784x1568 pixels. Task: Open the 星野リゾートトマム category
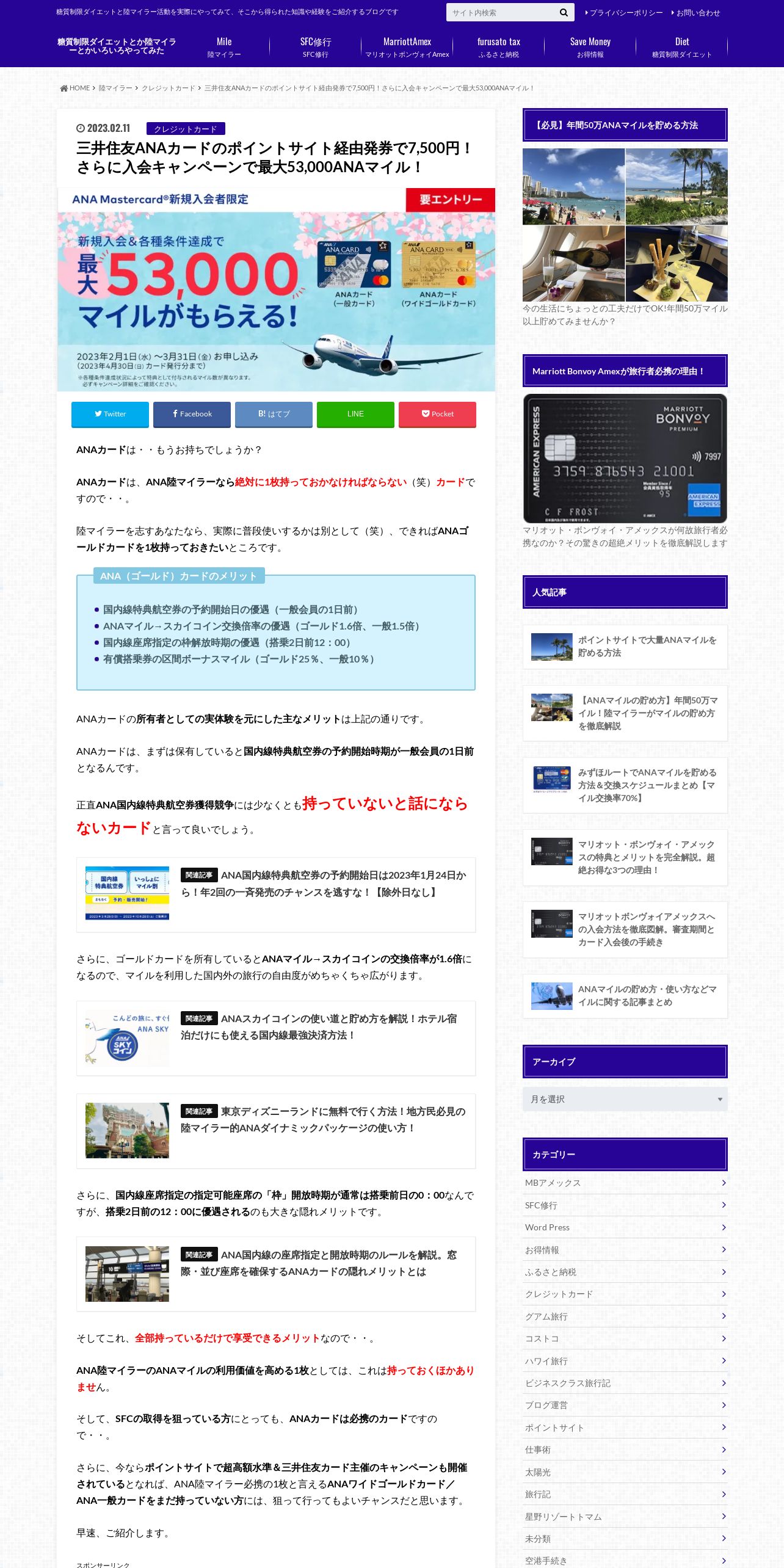click(x=625, y=1517)
